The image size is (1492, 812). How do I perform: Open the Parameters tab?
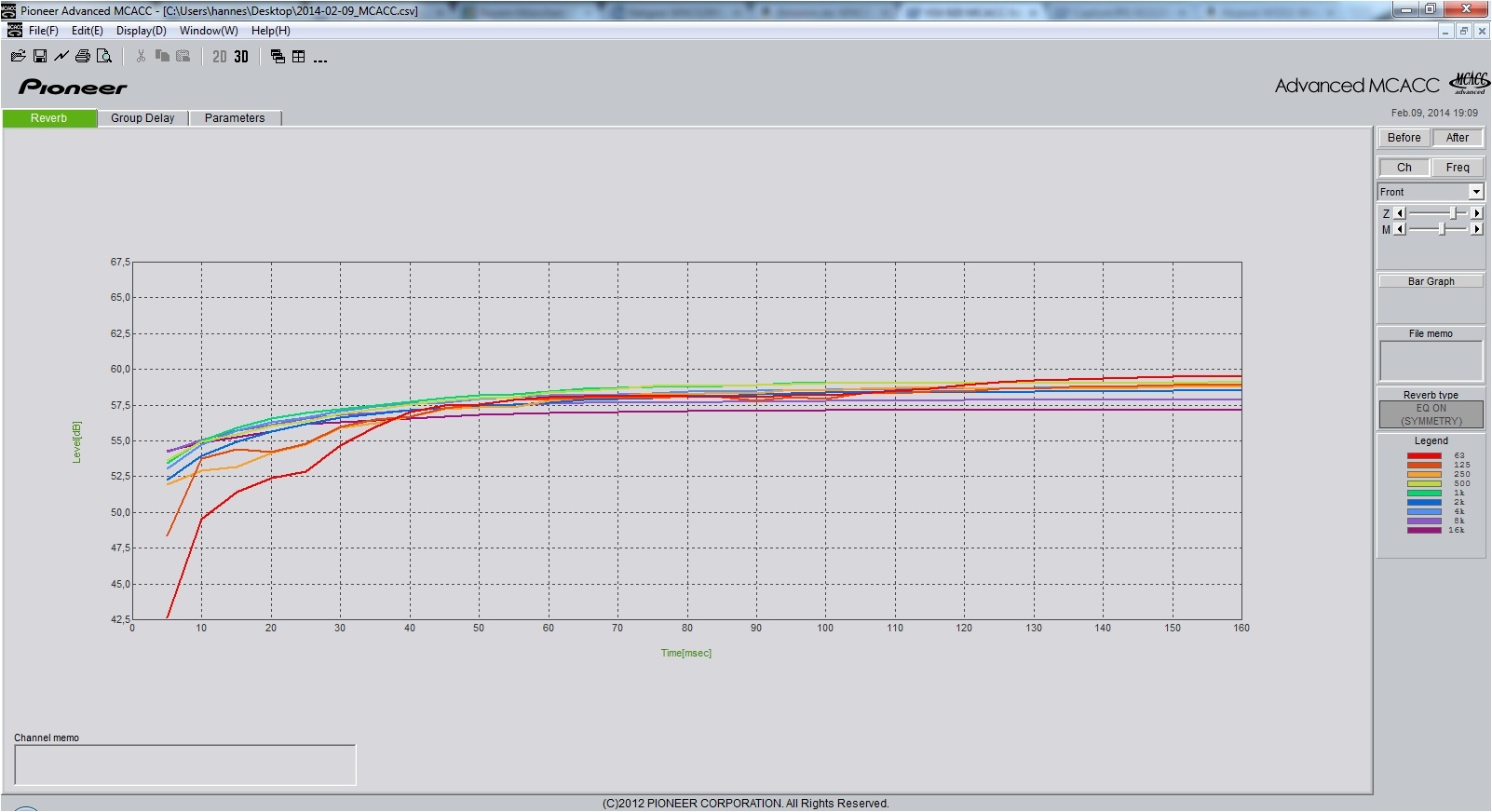(x=235, y=118)
